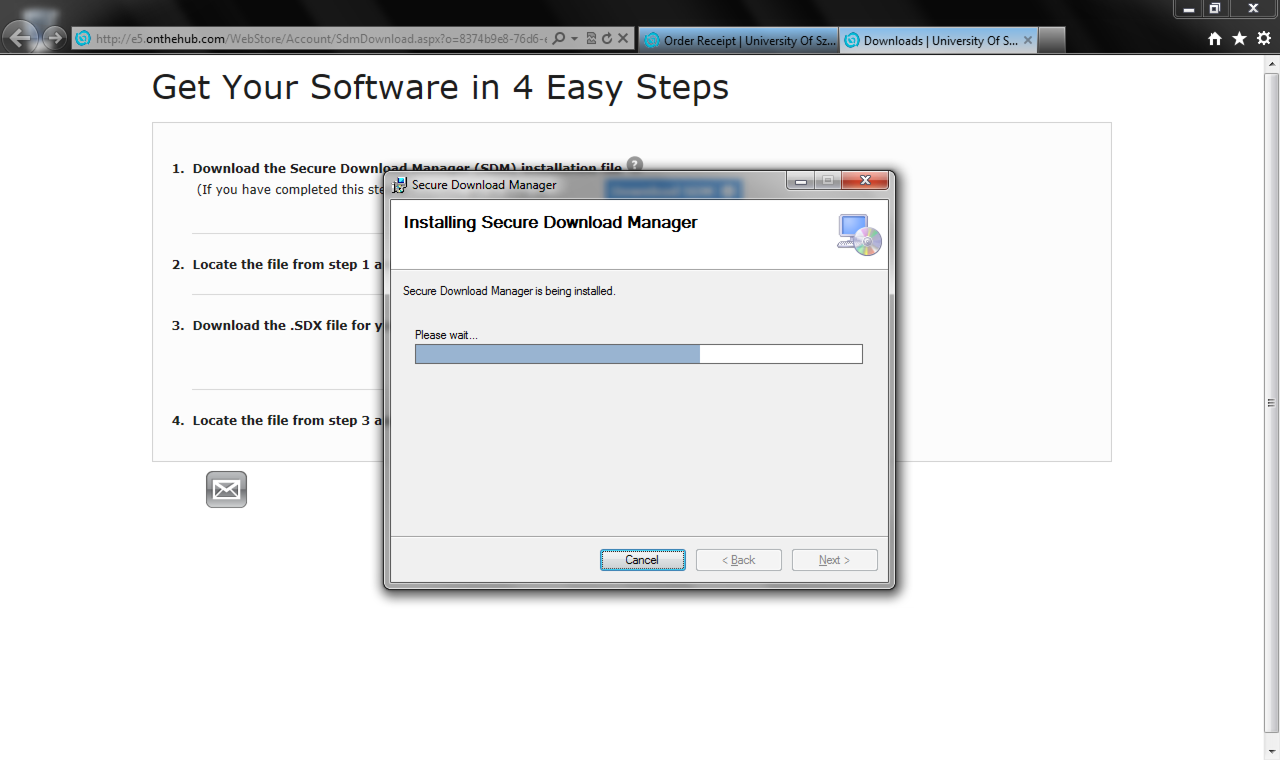Click the 'Download the .SDX file' step text
Viewport: 1280px width, 760px height.
[289, 326]
